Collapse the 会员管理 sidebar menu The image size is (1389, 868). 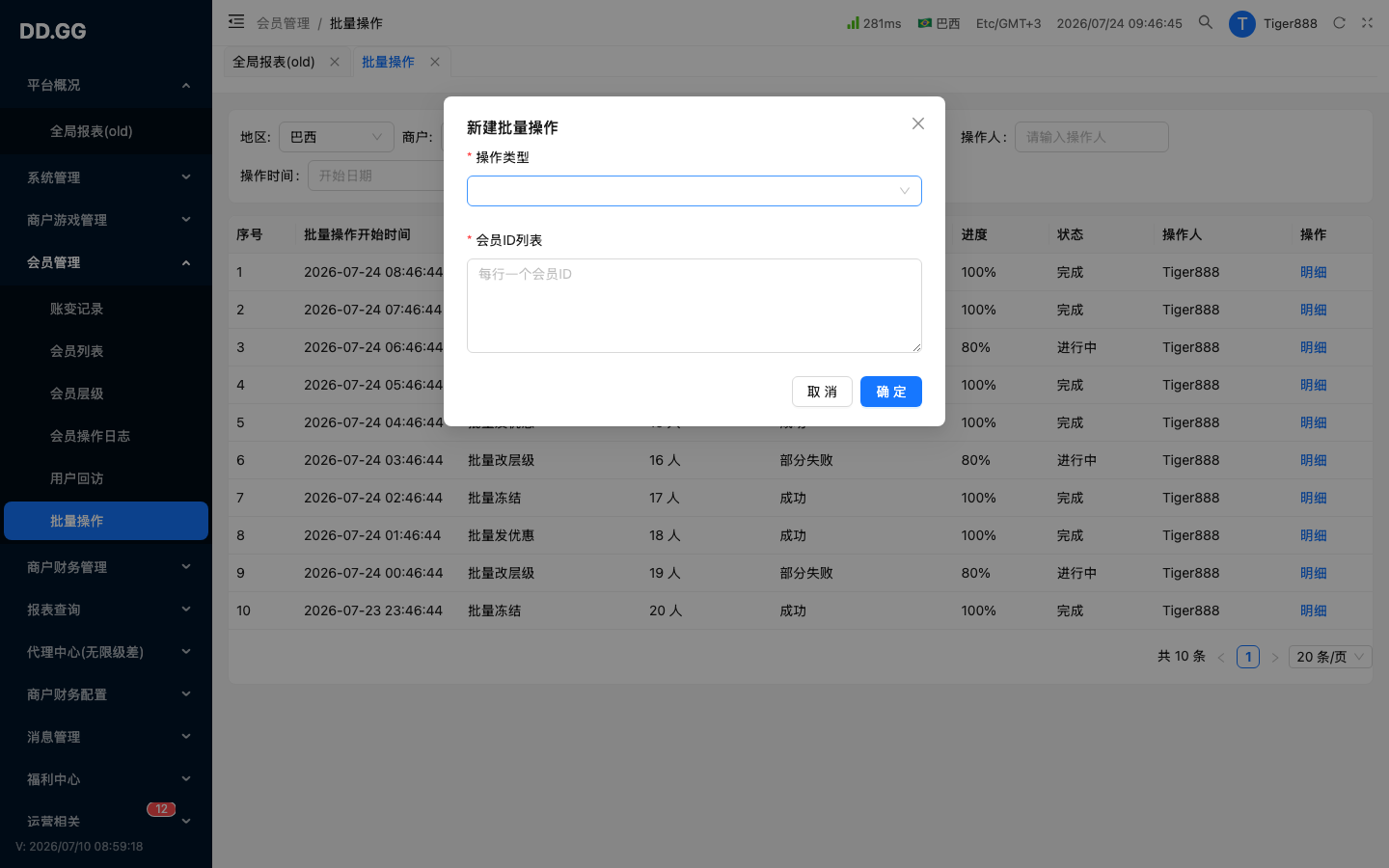[x=106, y=262]
